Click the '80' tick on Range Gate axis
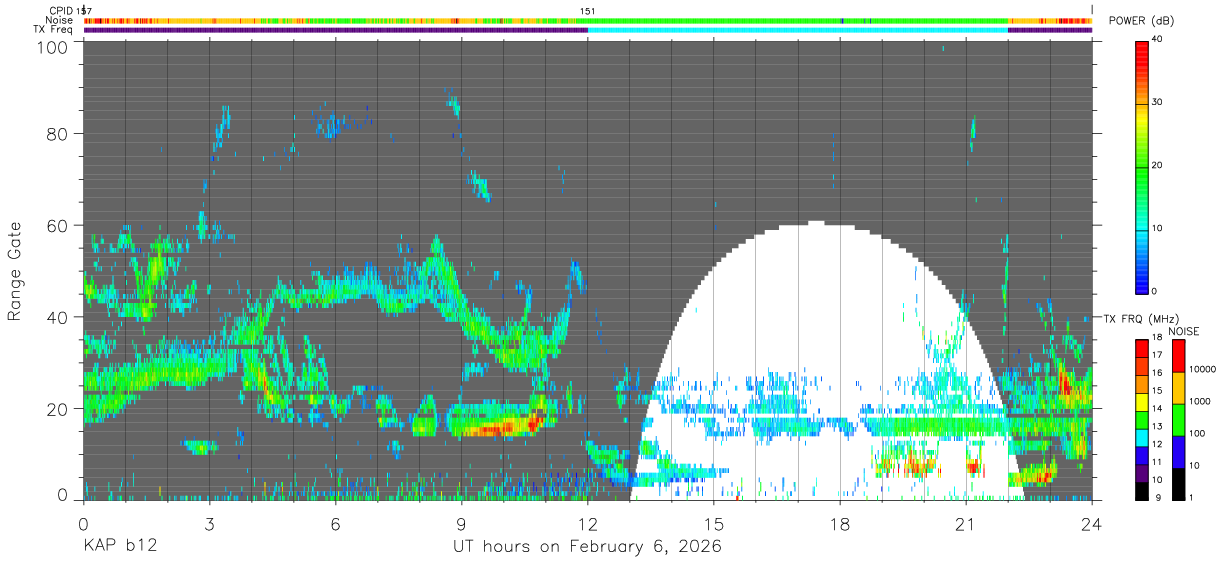Viewport: 1228px width, 567px height. (57, 135)
